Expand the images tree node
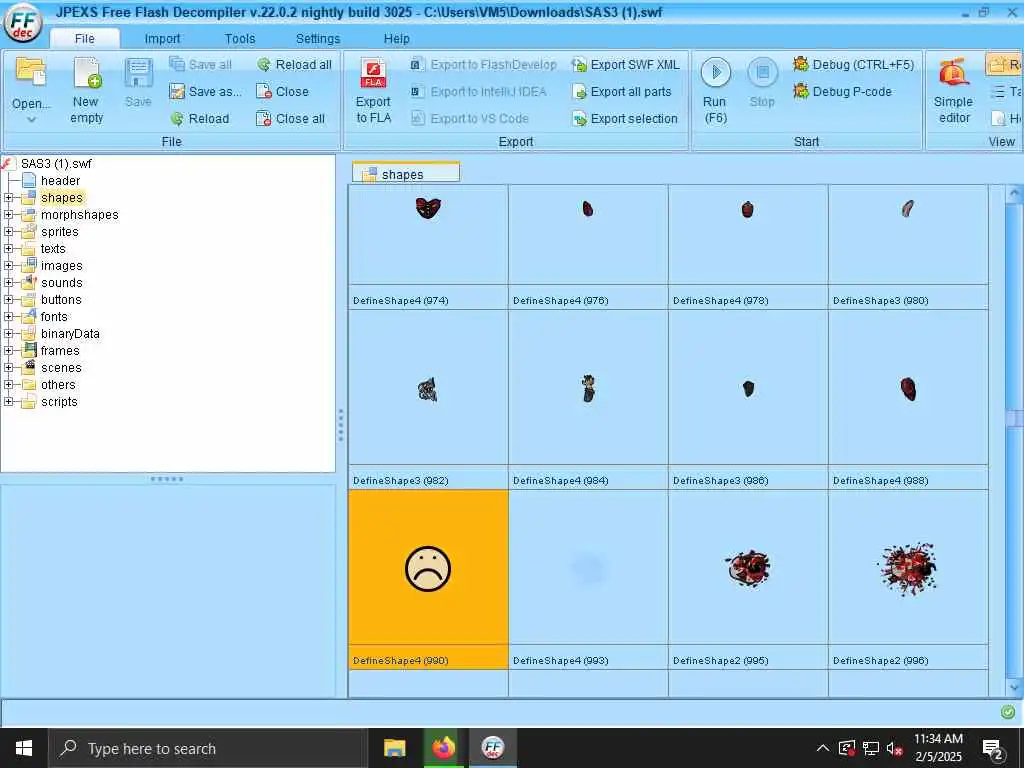The width and height of the screenshot is (1024, 768). 8,265
